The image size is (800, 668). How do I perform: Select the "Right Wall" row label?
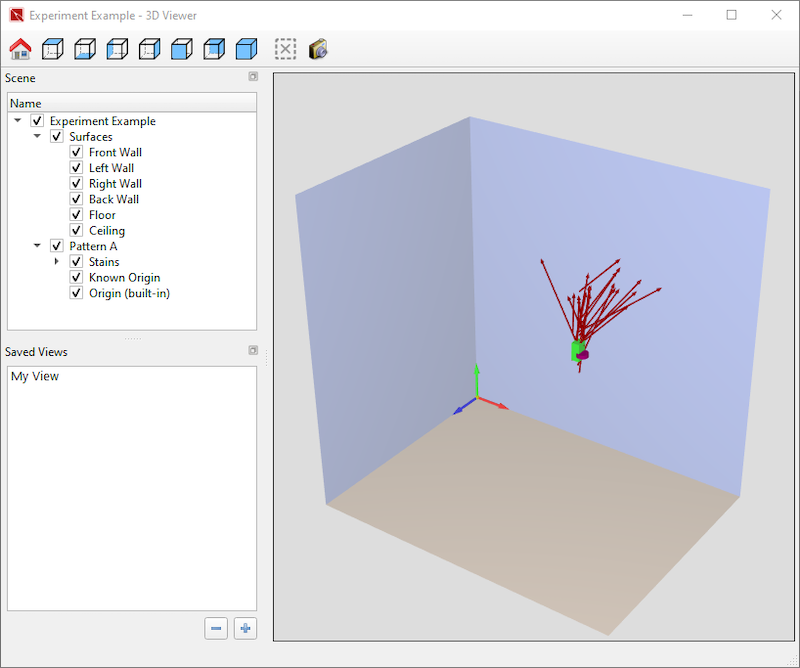click(x=115, y=184)
